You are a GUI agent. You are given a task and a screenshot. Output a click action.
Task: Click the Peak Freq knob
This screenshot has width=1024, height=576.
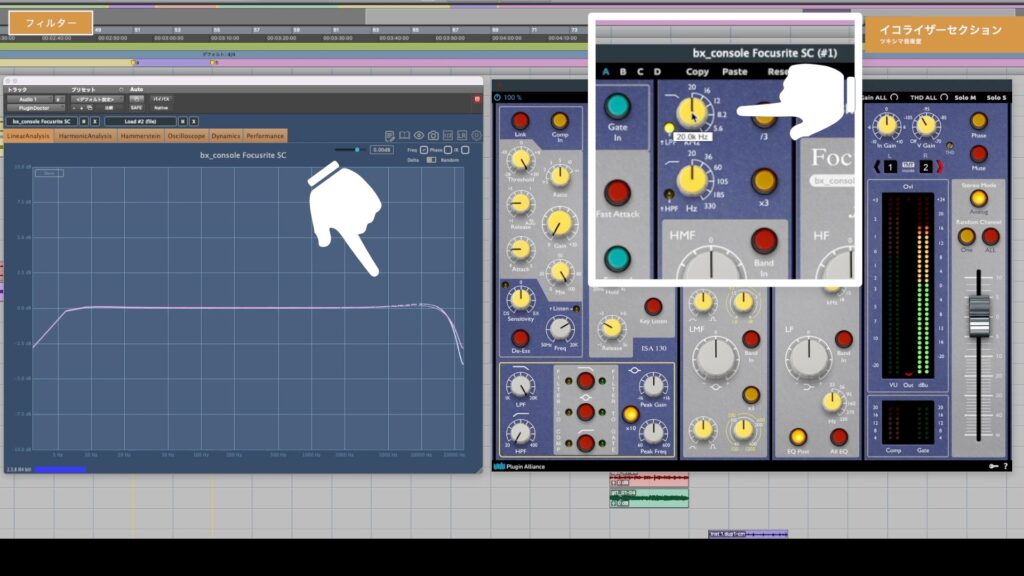[x=652, y=432]
